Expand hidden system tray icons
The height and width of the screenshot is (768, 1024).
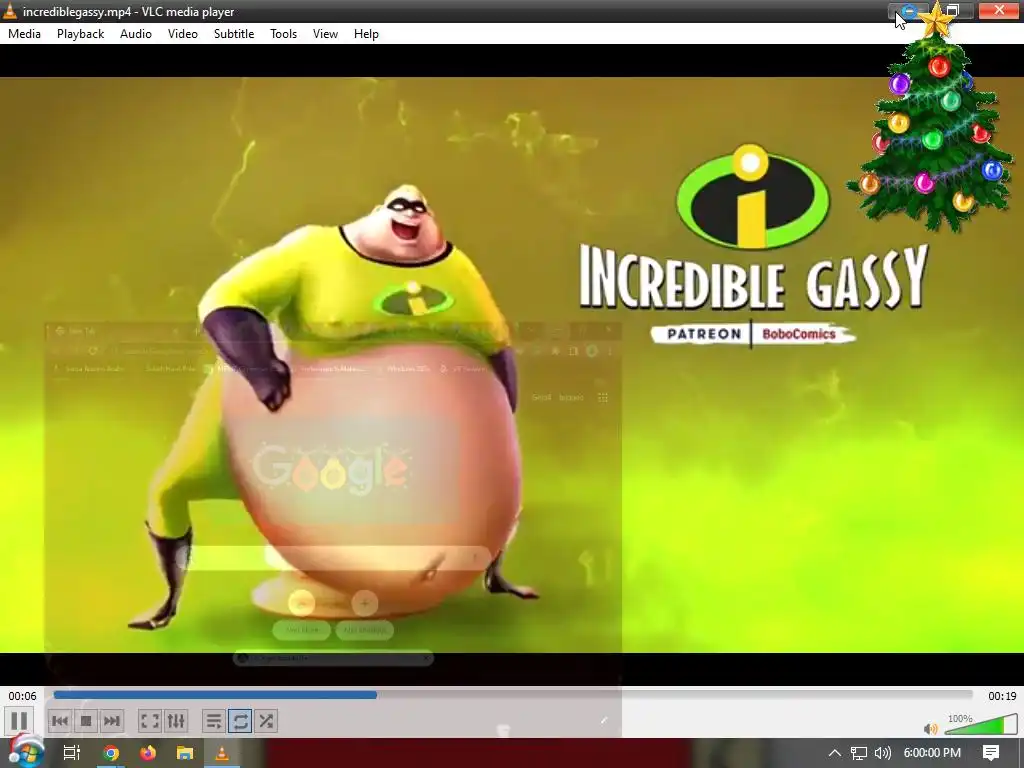point(835,753)
